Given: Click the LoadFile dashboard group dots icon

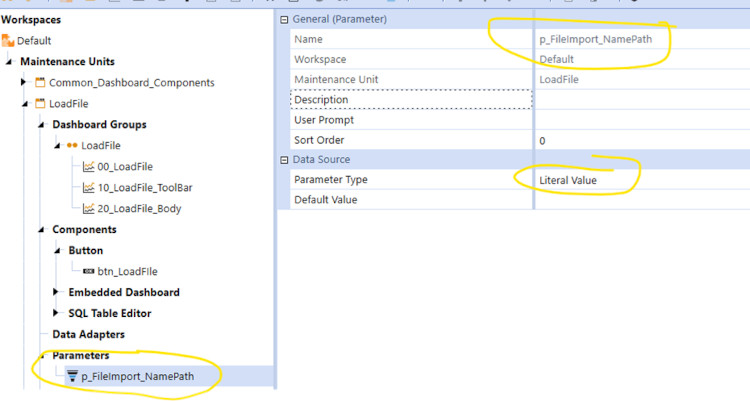Looking at the screenshot, I should pos(72,145).
